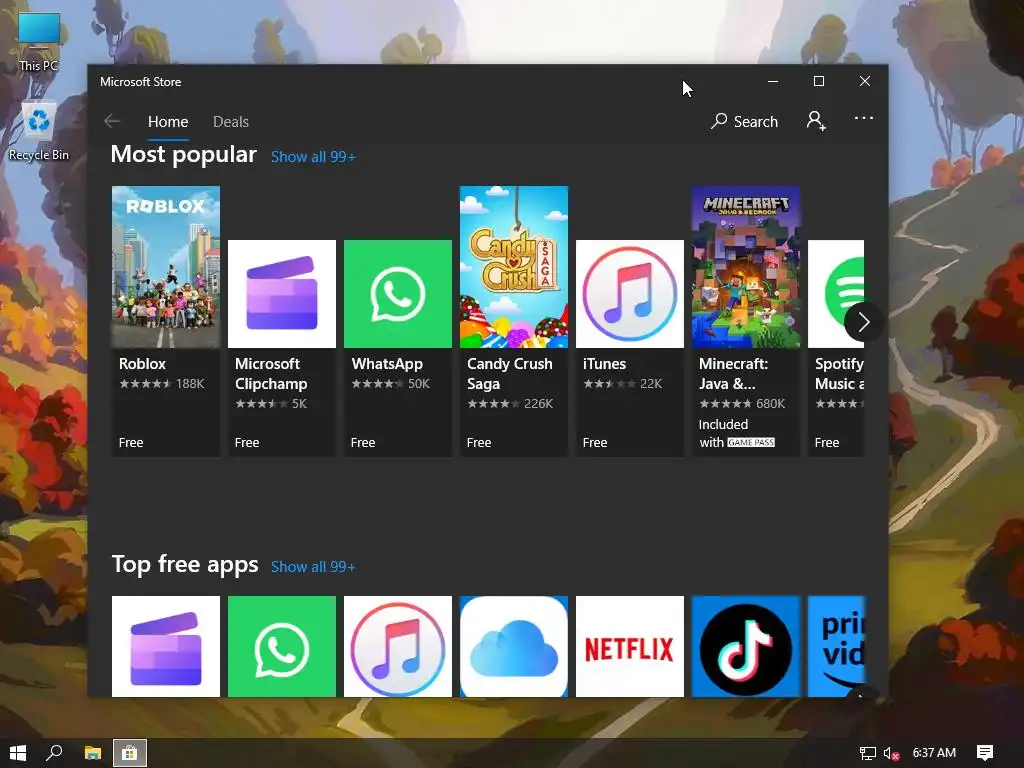Open the Action Center notifications icon
1024x768 pixels.
985,753
